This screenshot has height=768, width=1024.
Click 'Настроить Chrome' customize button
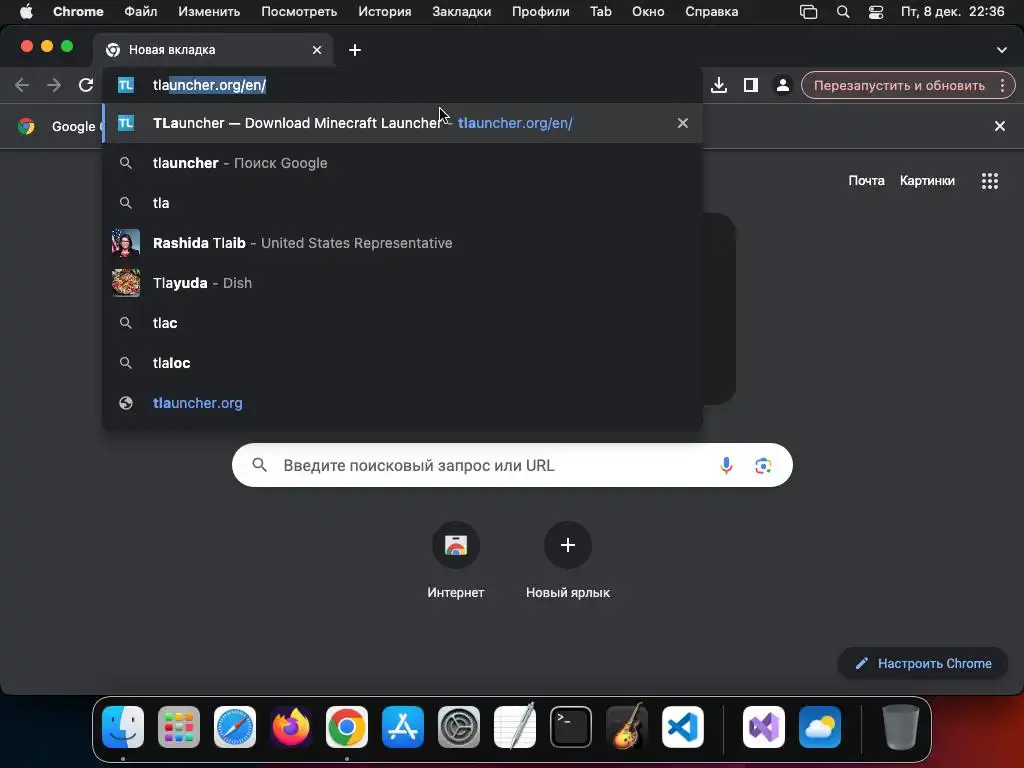[x=923, y=664]
